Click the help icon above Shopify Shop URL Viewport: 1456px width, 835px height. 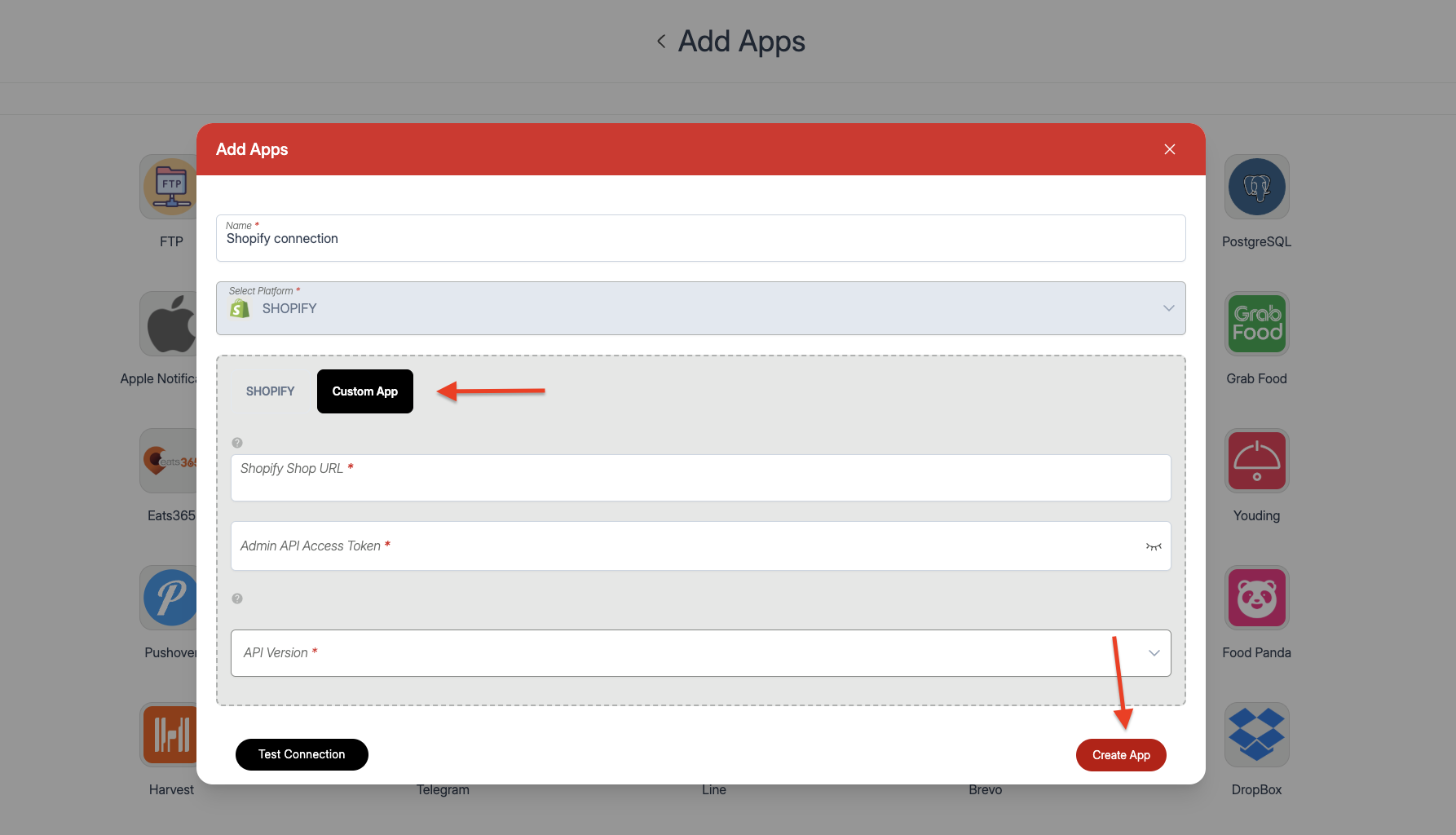237,443
